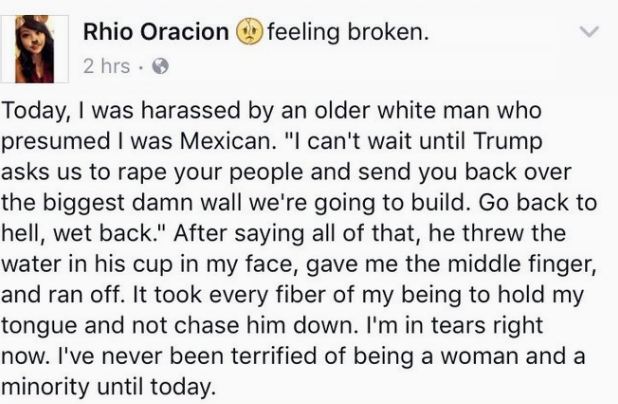This screenshot has width=618, height=404.
Task: Open the "2 hrs" post timestamp
Action: [x=106, y=66]
